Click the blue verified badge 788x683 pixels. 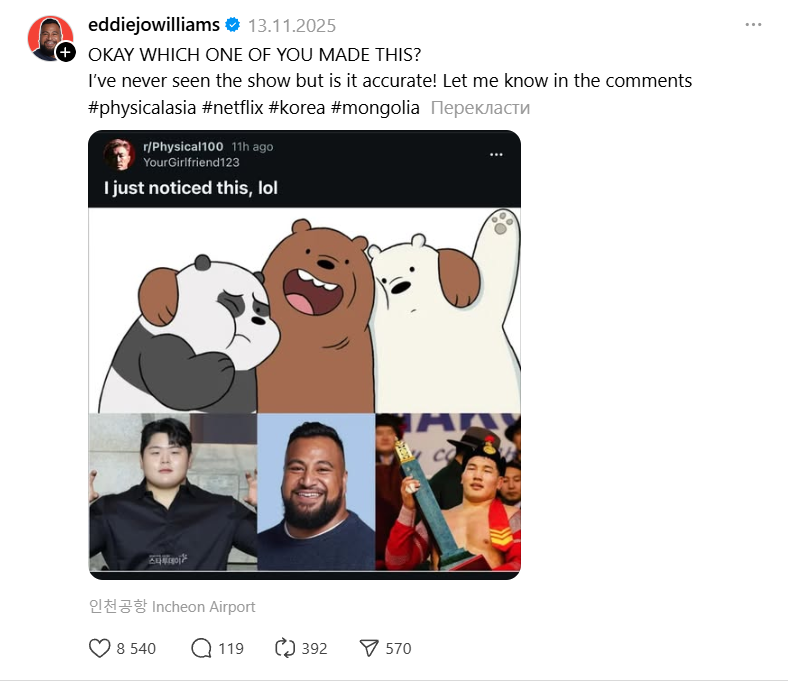click(232, 26)
